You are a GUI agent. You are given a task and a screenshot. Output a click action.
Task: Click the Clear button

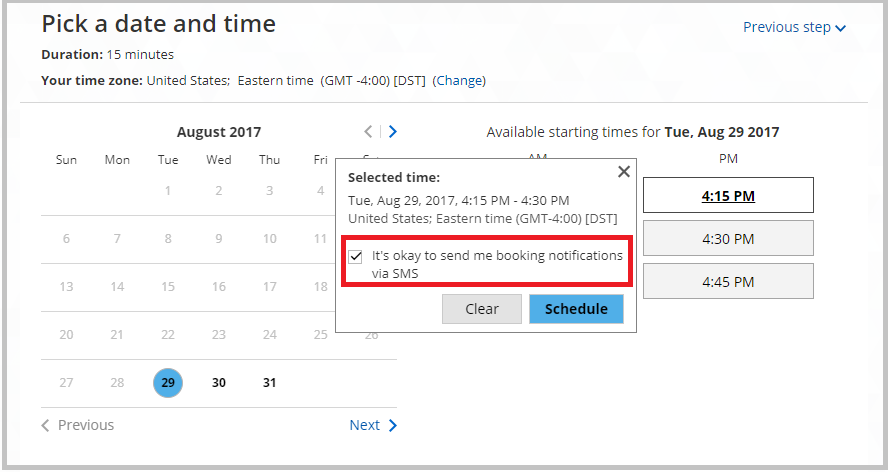point(482,309)
